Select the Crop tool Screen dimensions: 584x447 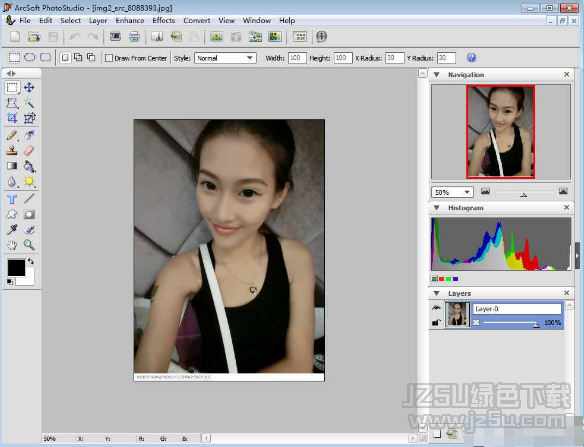pos(12,118)
